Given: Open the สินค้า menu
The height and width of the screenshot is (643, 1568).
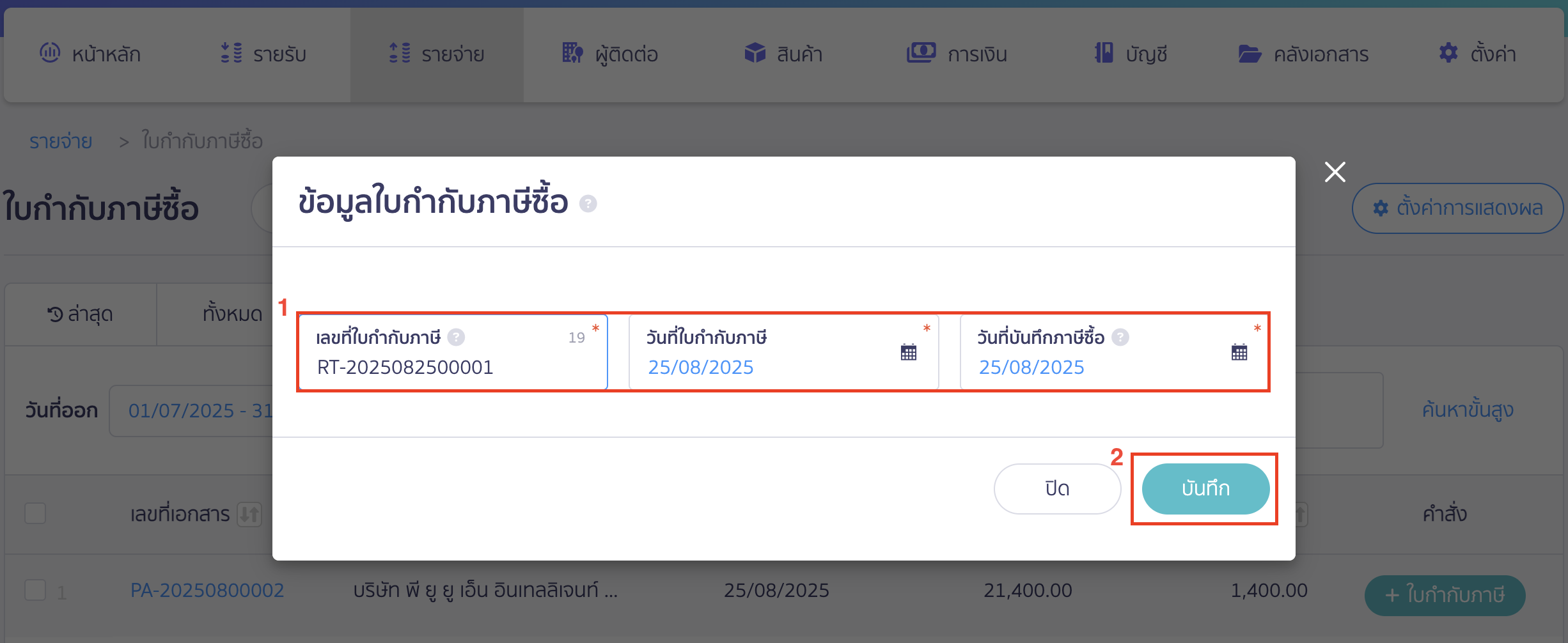Looking at the screenshot, I should click(x=783, y=54).
